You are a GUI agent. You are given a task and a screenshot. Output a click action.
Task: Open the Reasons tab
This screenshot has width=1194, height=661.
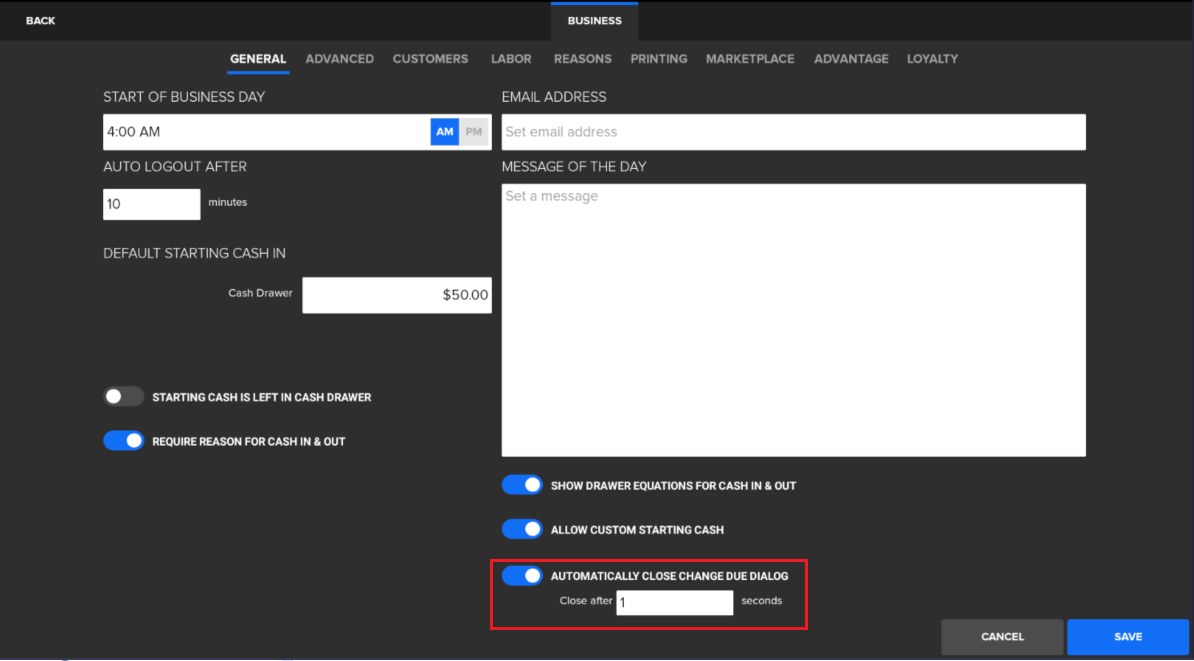[x=582, y=59]
